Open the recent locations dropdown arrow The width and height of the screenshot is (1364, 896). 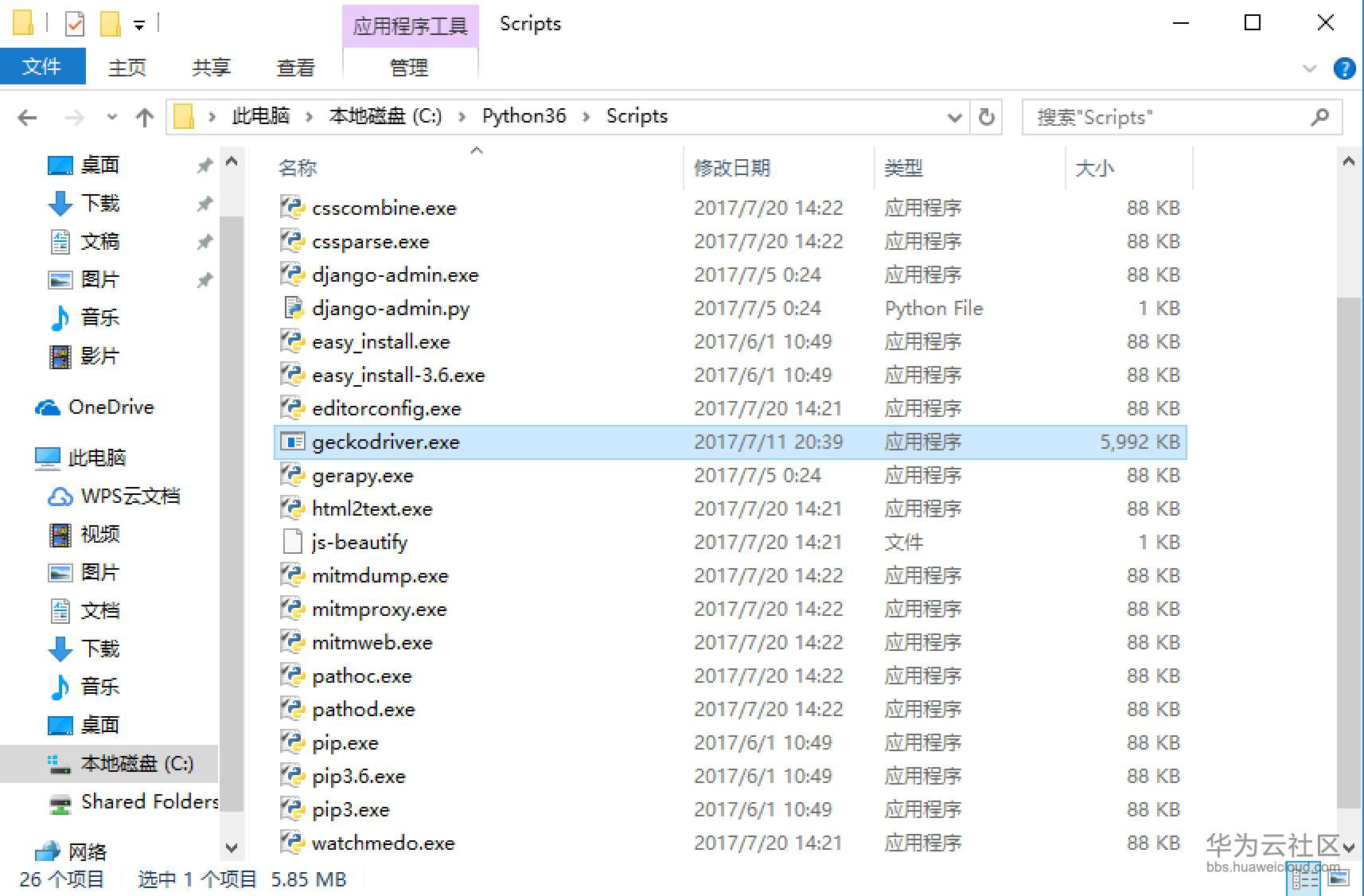(x=112, y=118)
